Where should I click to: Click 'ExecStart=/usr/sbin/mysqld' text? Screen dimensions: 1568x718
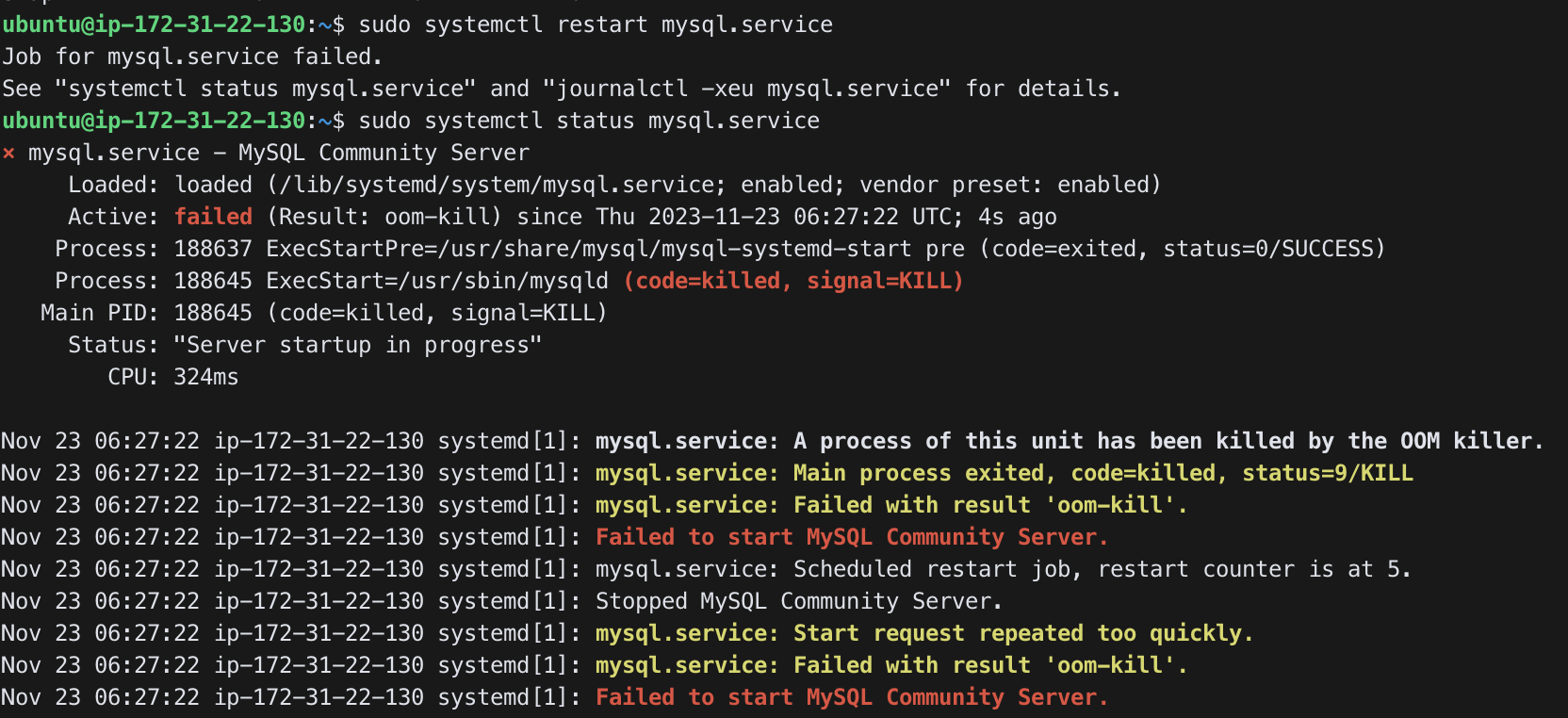pyautogui.click(x=438, y=281)
